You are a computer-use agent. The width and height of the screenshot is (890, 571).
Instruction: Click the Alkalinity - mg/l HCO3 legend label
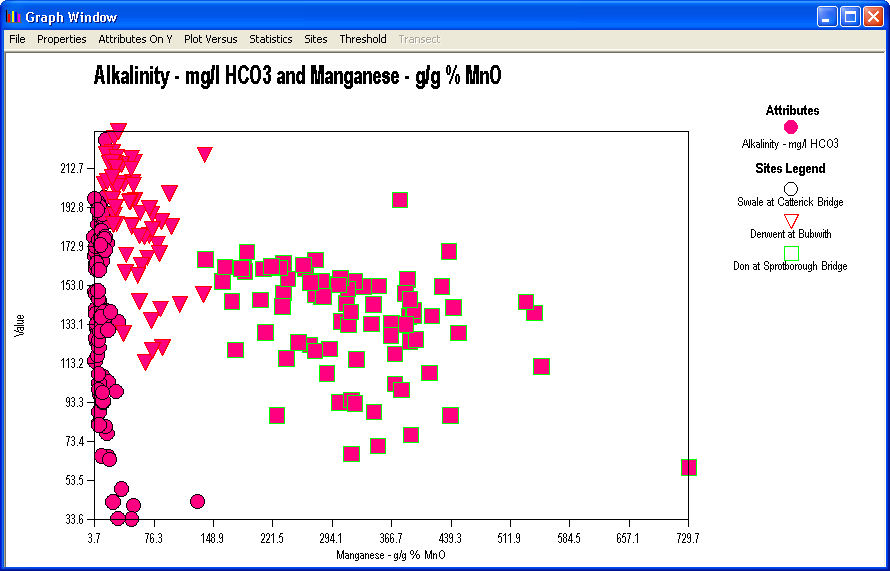coord(790,144)
